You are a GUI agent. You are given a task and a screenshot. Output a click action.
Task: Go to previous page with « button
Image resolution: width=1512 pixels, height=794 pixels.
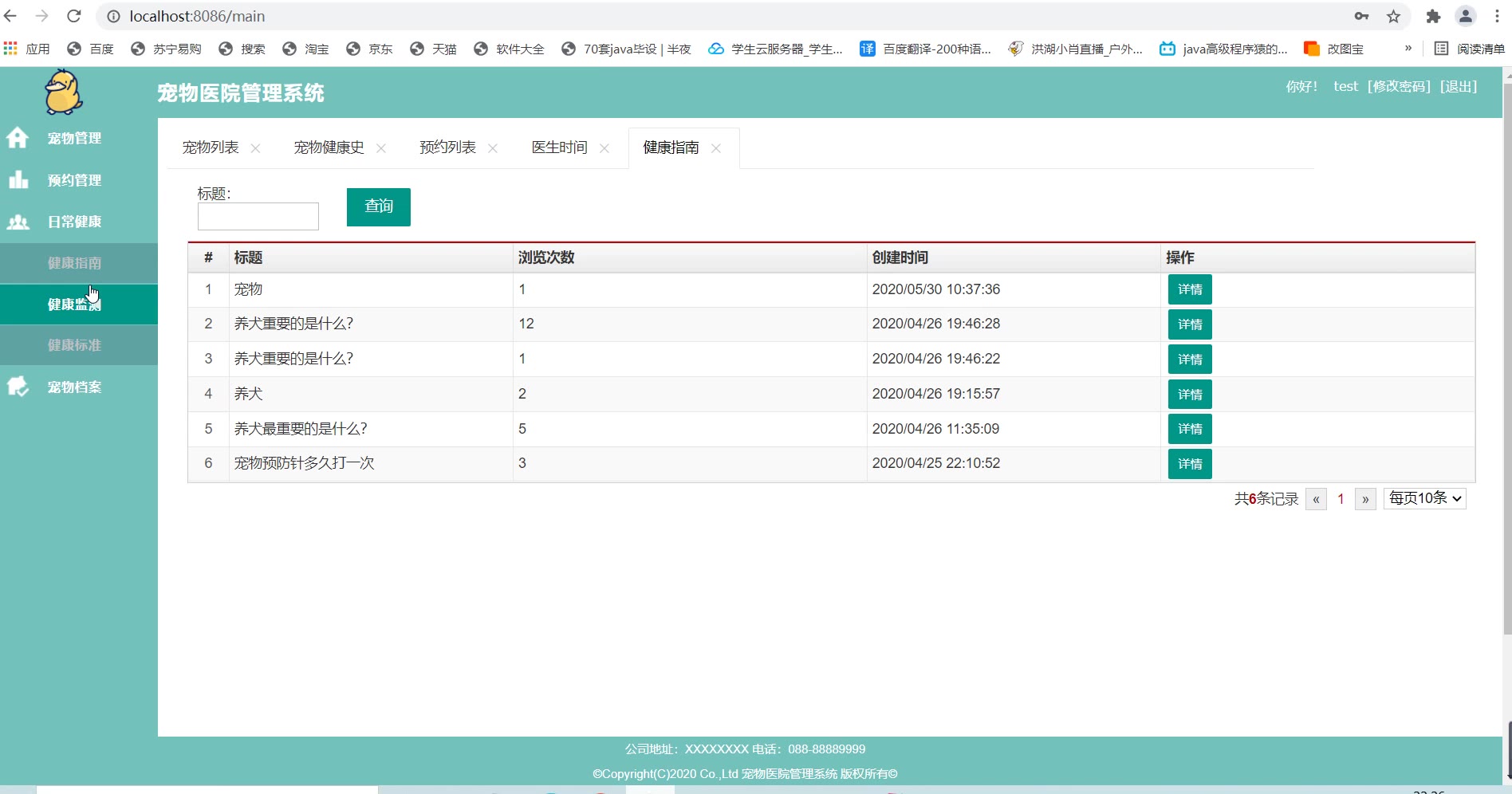(1316, 499)
